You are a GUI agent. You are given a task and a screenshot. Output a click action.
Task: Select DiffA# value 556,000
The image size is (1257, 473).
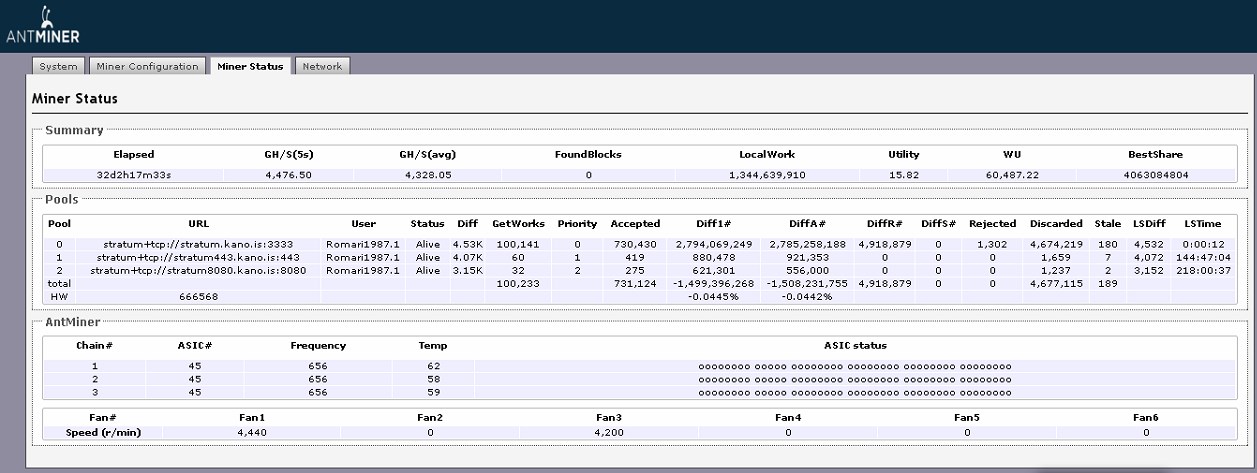click(x=808, y=270)
